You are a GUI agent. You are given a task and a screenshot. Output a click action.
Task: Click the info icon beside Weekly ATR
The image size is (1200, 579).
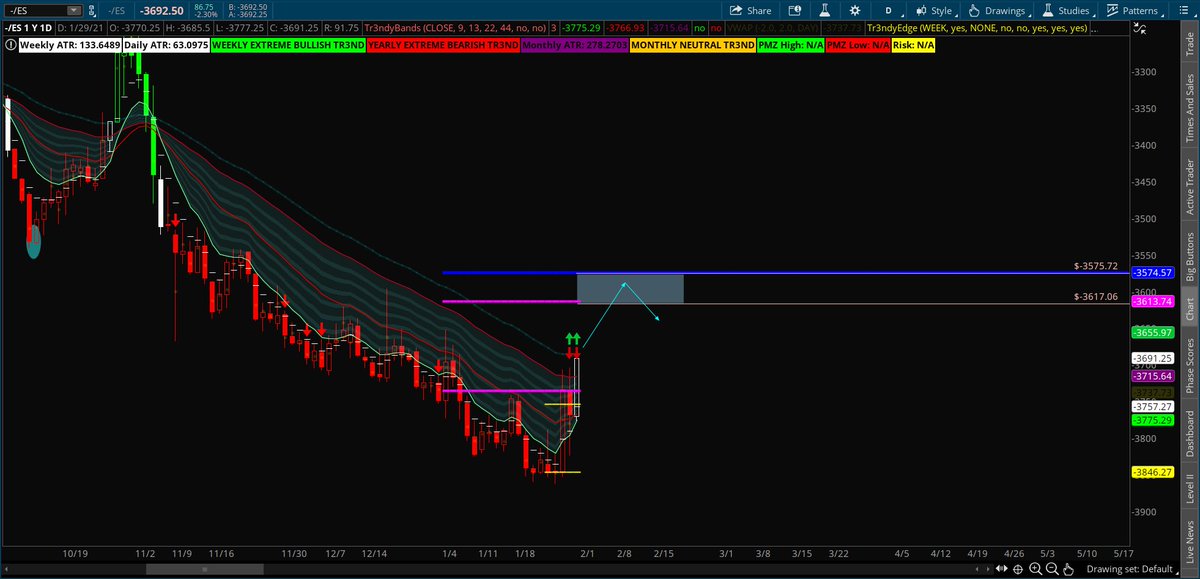(10, 46)
